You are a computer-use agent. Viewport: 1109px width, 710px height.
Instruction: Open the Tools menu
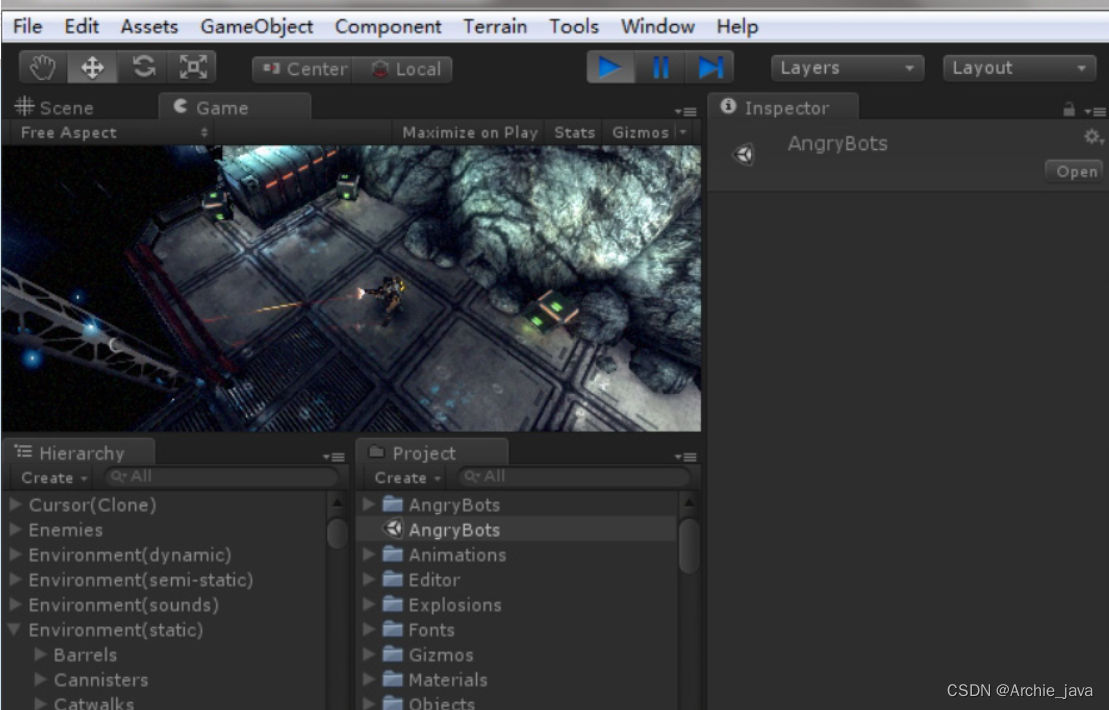[x=574, y=27]
